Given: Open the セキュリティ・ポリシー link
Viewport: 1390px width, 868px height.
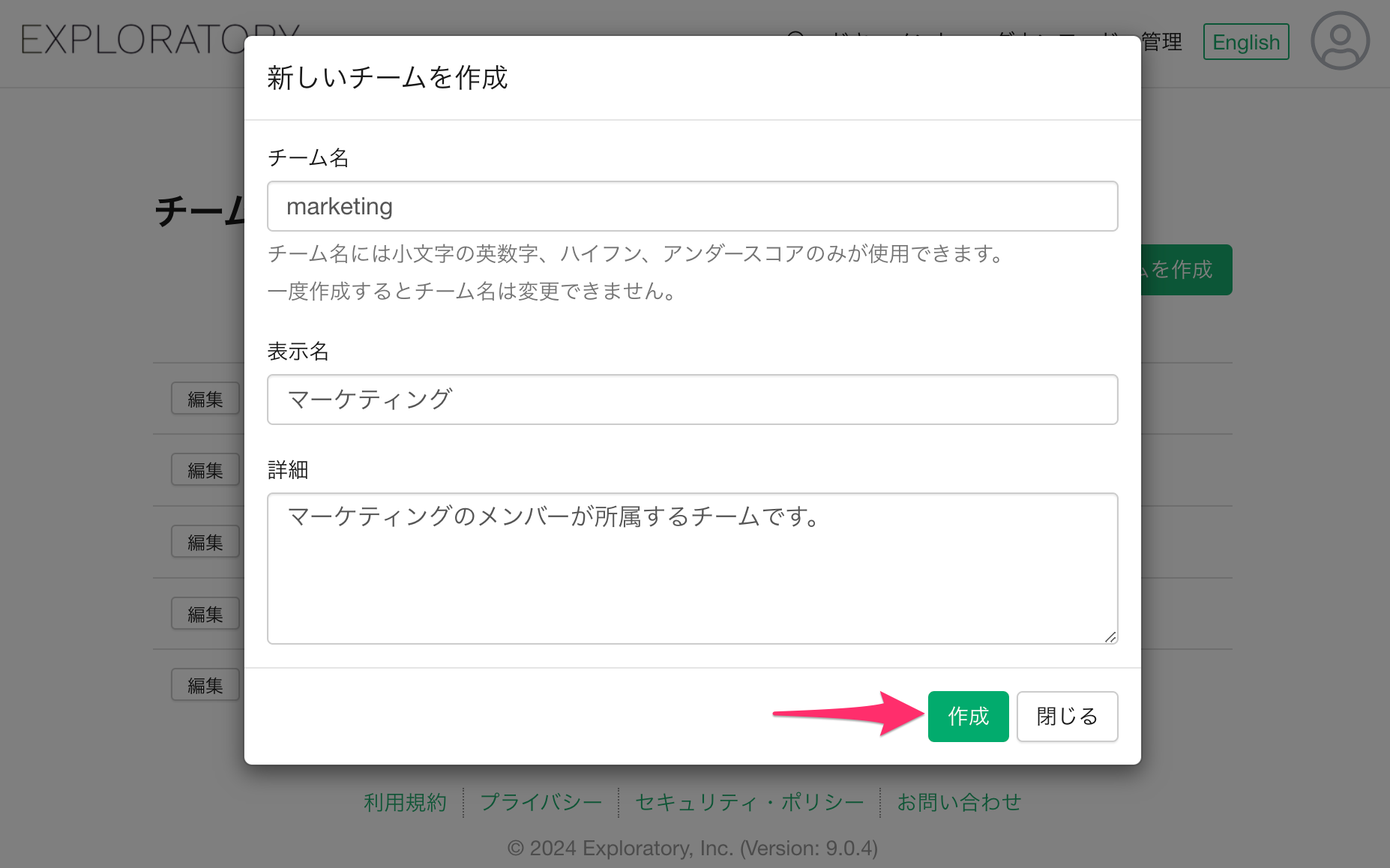Looking at the screenshot, I should (x=749, y=803).
